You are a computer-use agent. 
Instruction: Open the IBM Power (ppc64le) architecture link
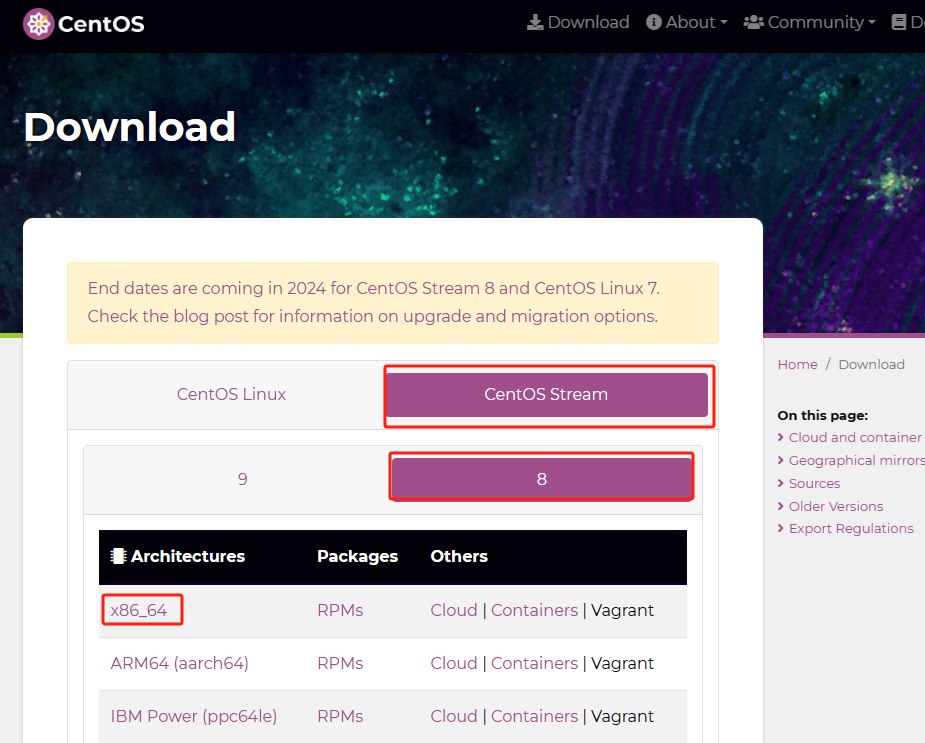click(x=193, y=716)
